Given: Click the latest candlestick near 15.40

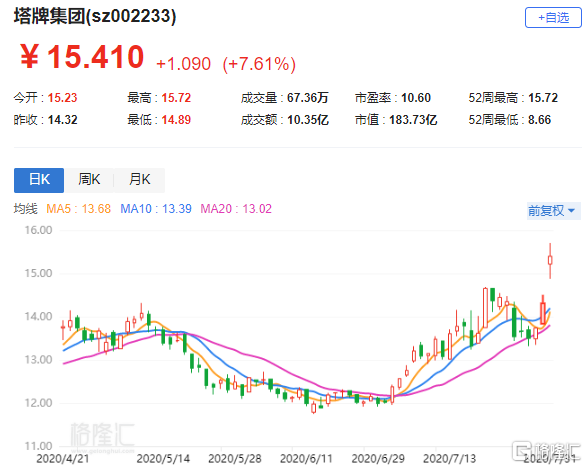Looking at the screenshot, I should coord(550,260).
